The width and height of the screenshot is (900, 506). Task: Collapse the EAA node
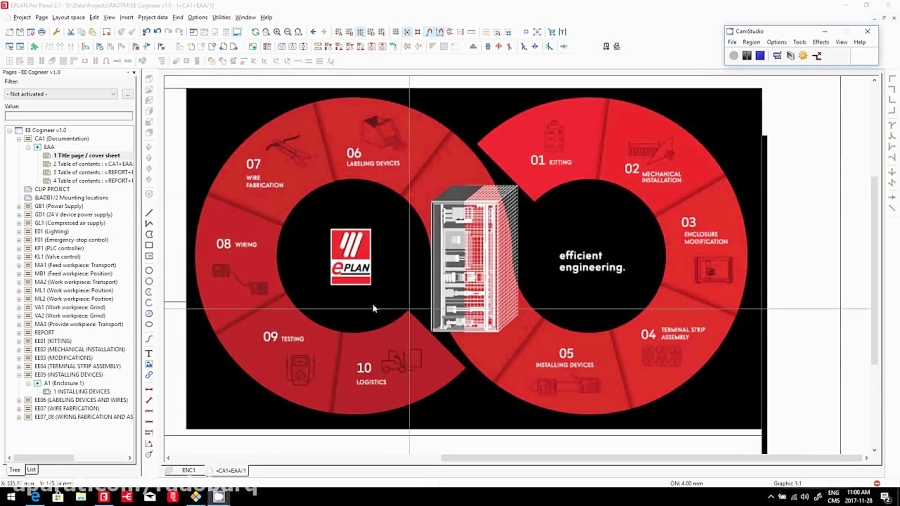tap(28, 147)
